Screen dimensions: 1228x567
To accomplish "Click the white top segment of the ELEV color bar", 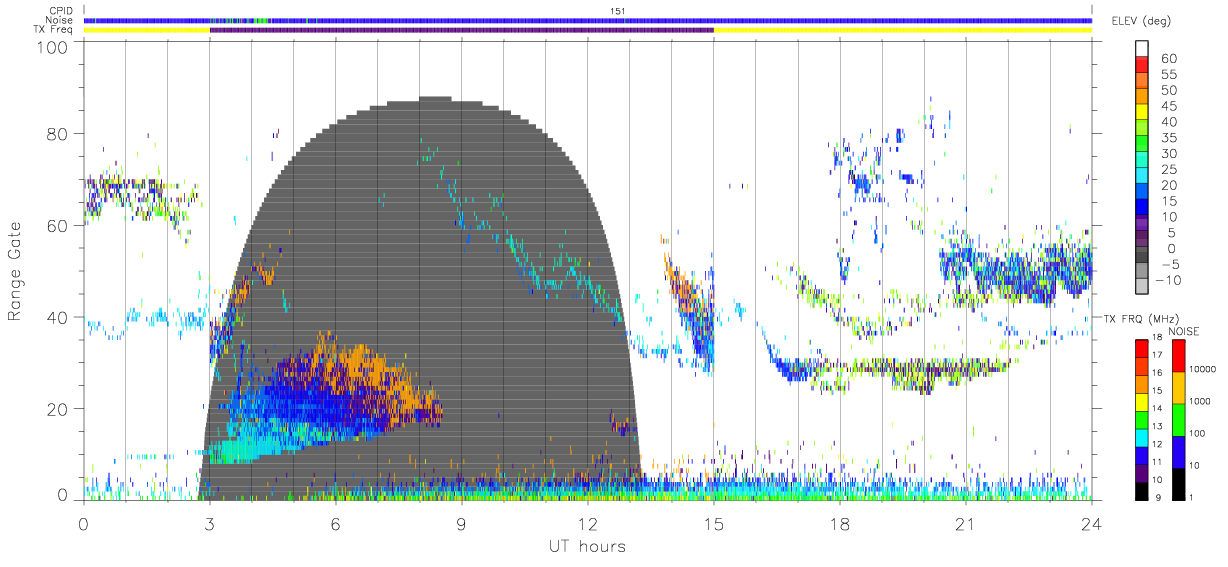I will (x=1142, y=46).
